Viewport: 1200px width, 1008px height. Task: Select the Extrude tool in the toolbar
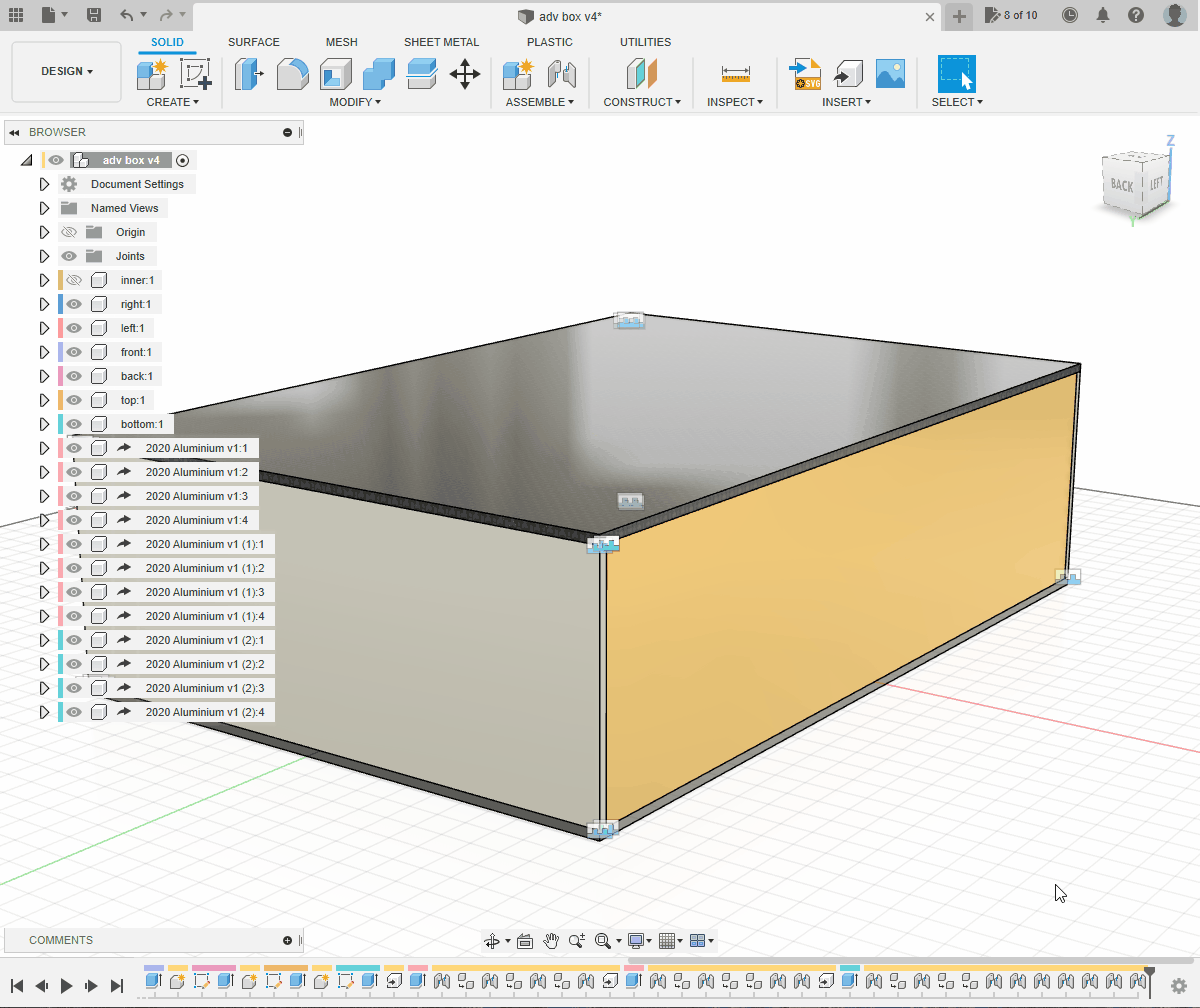[248, 74]
